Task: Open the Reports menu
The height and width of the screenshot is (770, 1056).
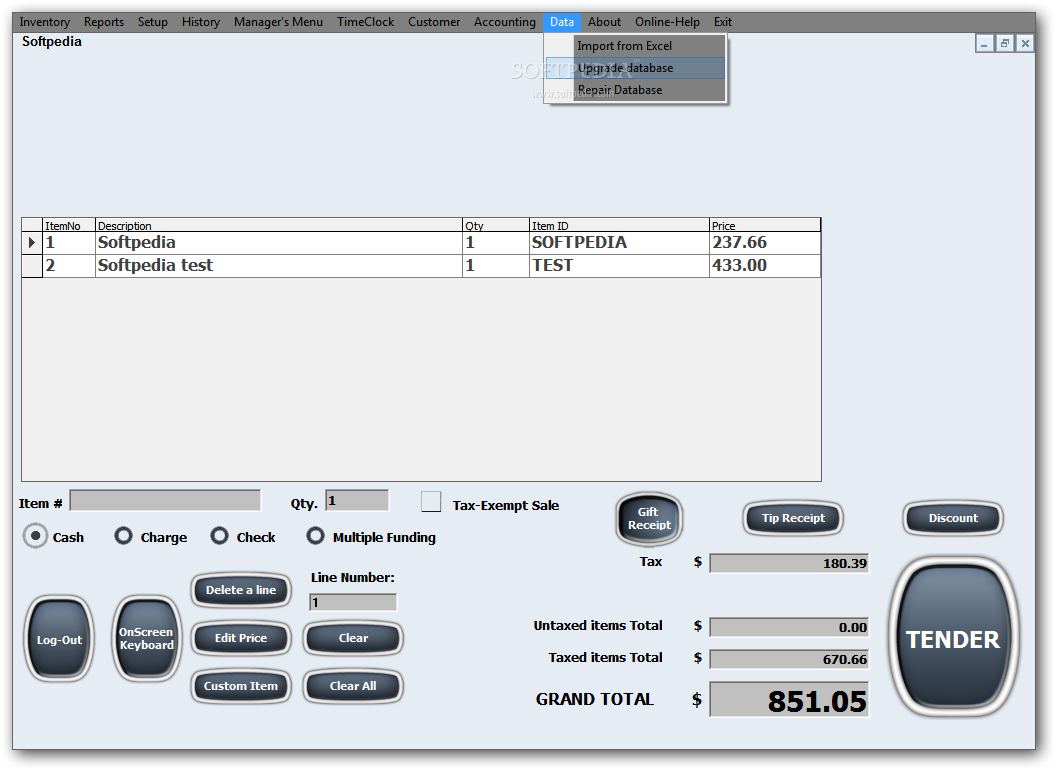Action: 104,22
